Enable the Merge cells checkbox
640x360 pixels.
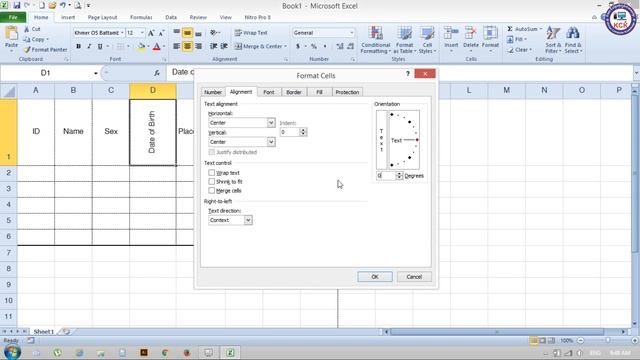(x=211, y=191)
